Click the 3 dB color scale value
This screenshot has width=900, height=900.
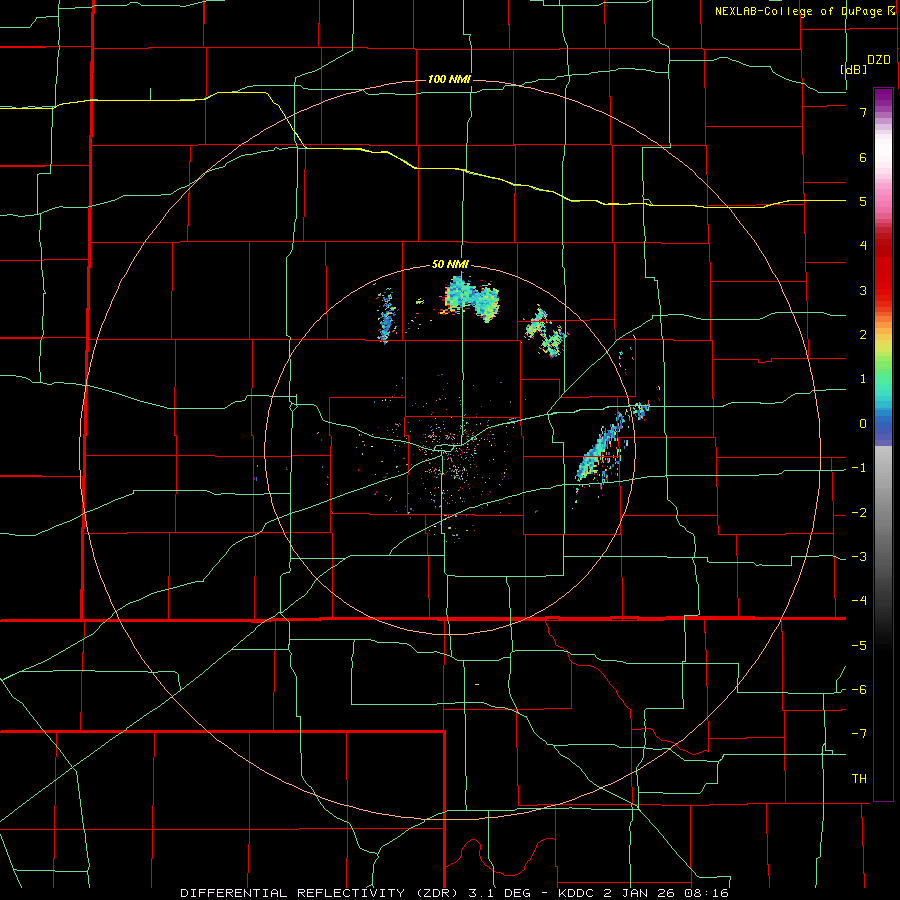[x=863, y=290]
